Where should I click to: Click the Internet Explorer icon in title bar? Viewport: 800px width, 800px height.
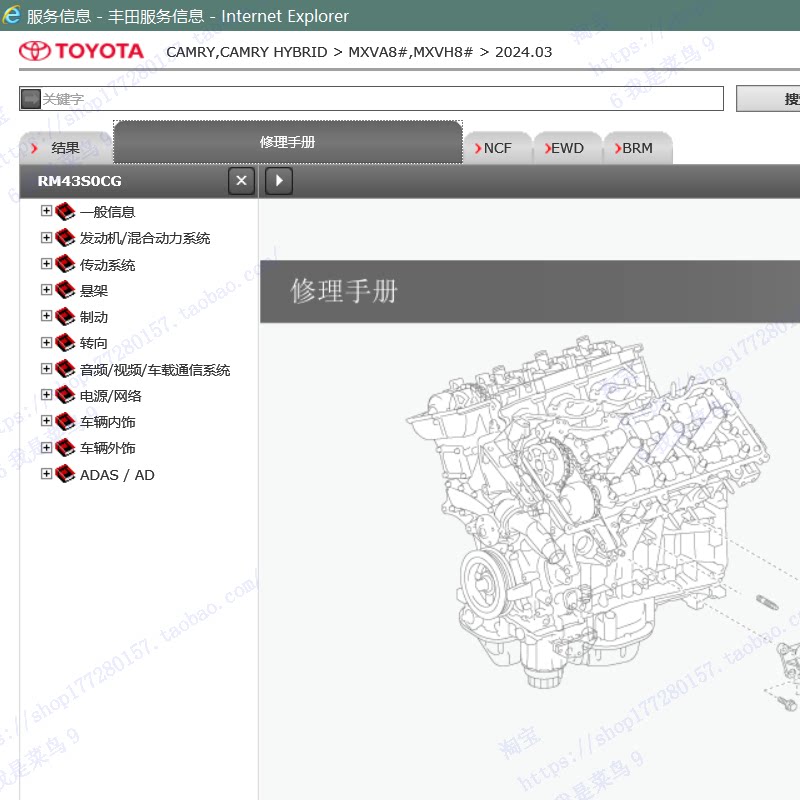point(11,15)
